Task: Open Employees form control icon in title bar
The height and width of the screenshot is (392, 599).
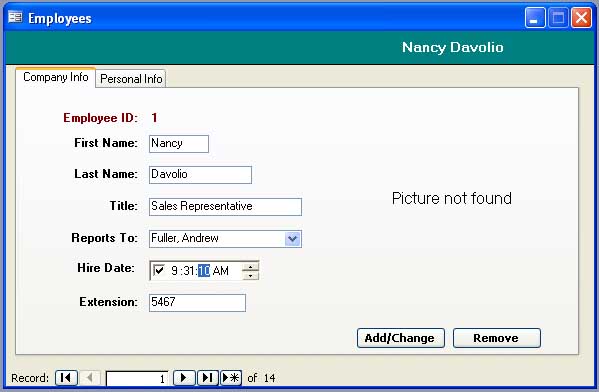Action: click(15, 18)
